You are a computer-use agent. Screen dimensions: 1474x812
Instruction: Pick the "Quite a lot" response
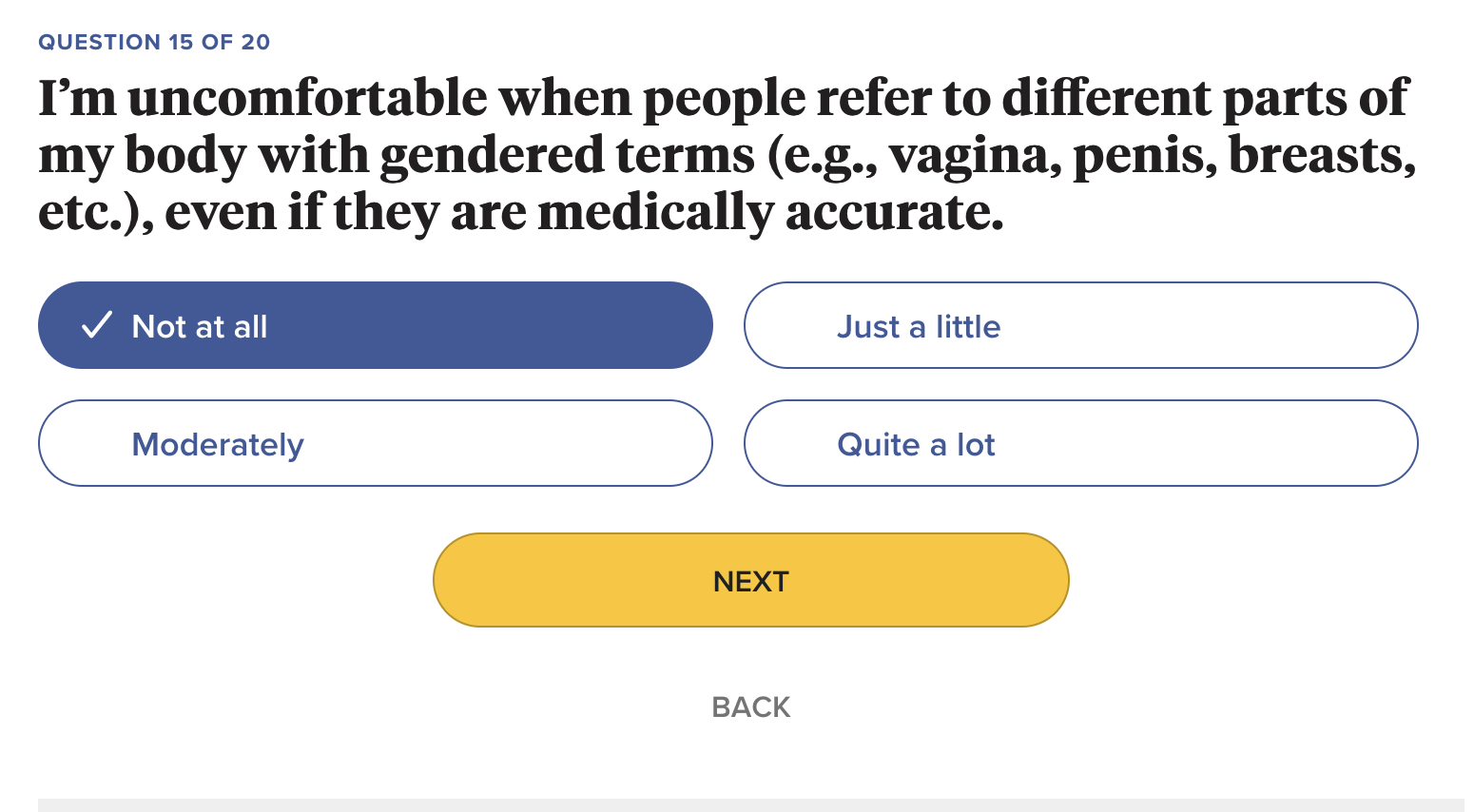pos(1080,443)
